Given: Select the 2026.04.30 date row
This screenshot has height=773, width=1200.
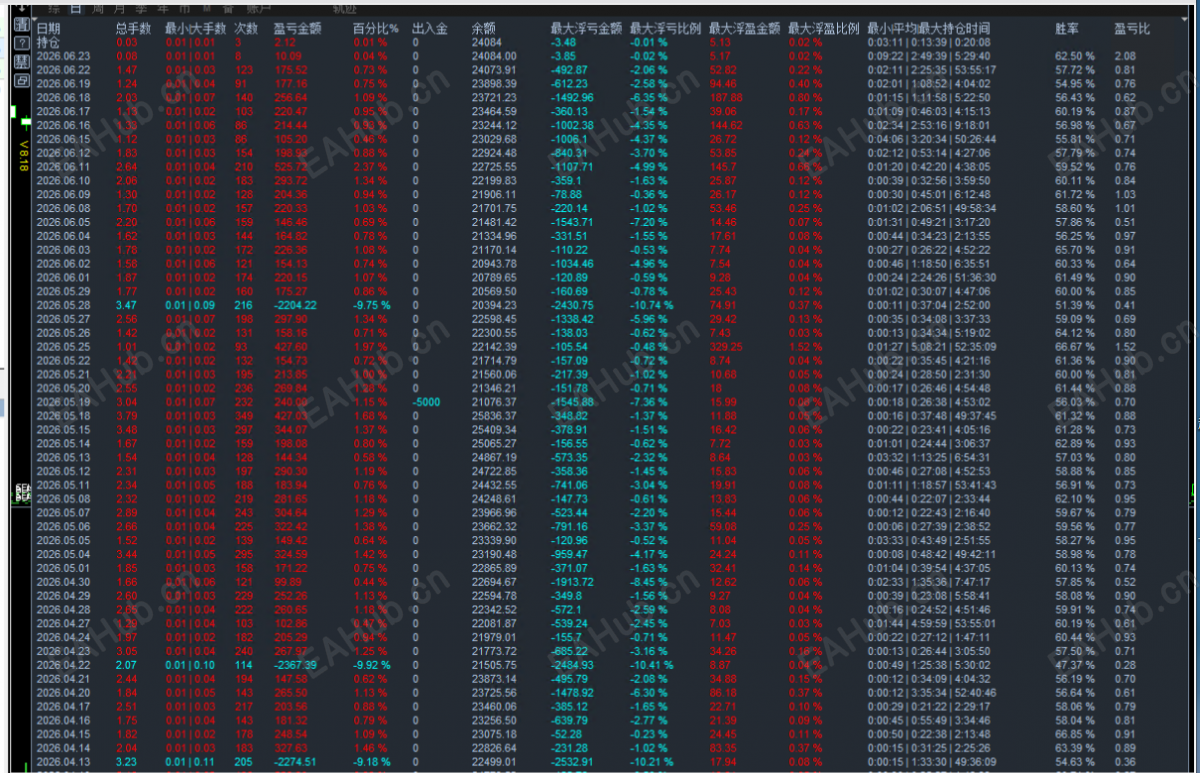Looking at the screenshot, I should pyautogui.click(x=62, y=581).
